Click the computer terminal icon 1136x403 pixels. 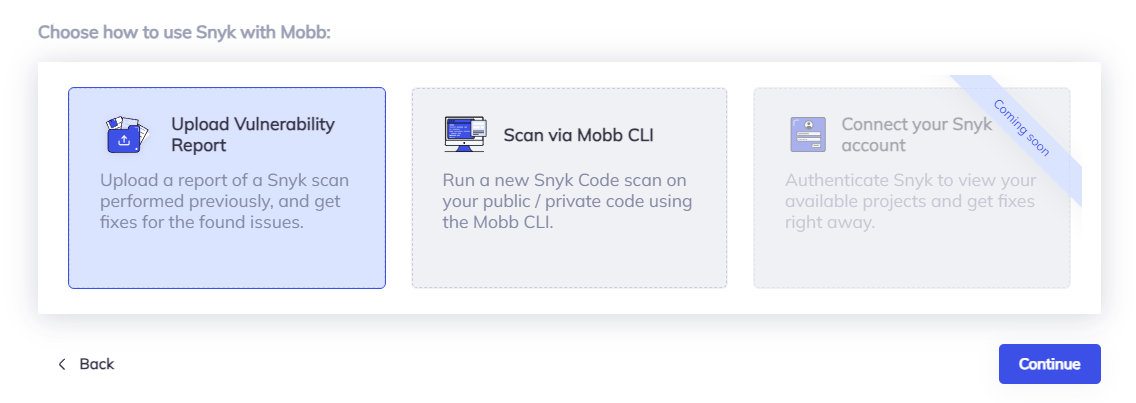pyautogui.click(x=465, y=135)
